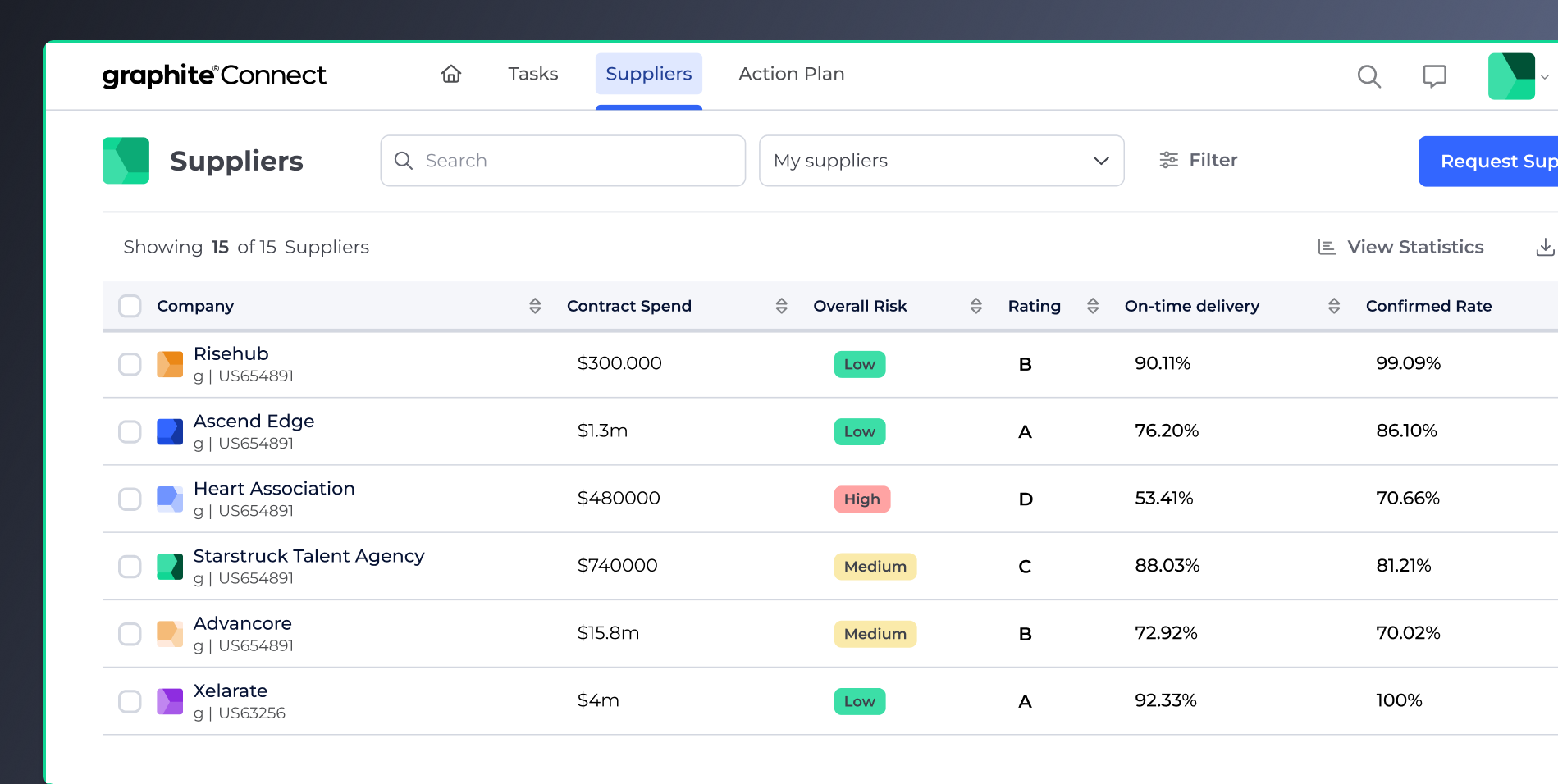The image size is (1558, 784).
Task: Sort by Rating column arrows
Action: (x=1092, y=306)
